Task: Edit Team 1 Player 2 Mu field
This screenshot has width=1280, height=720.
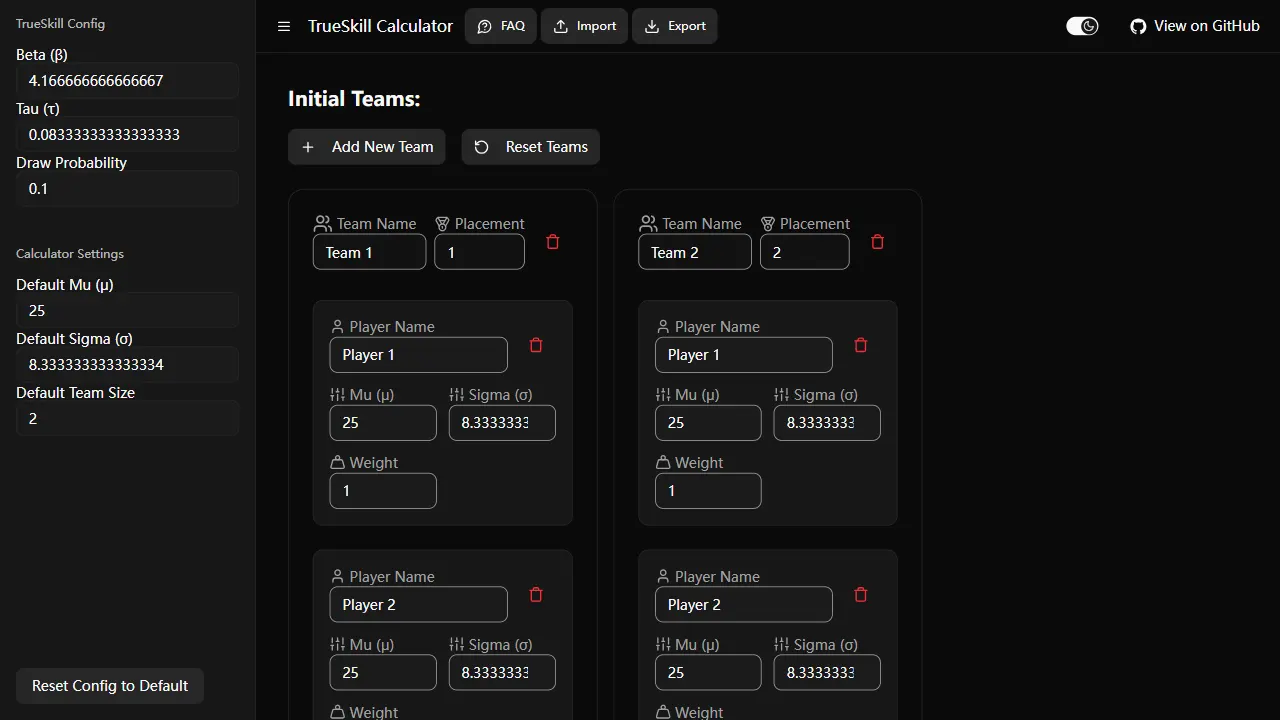Action: click(383, 673)
